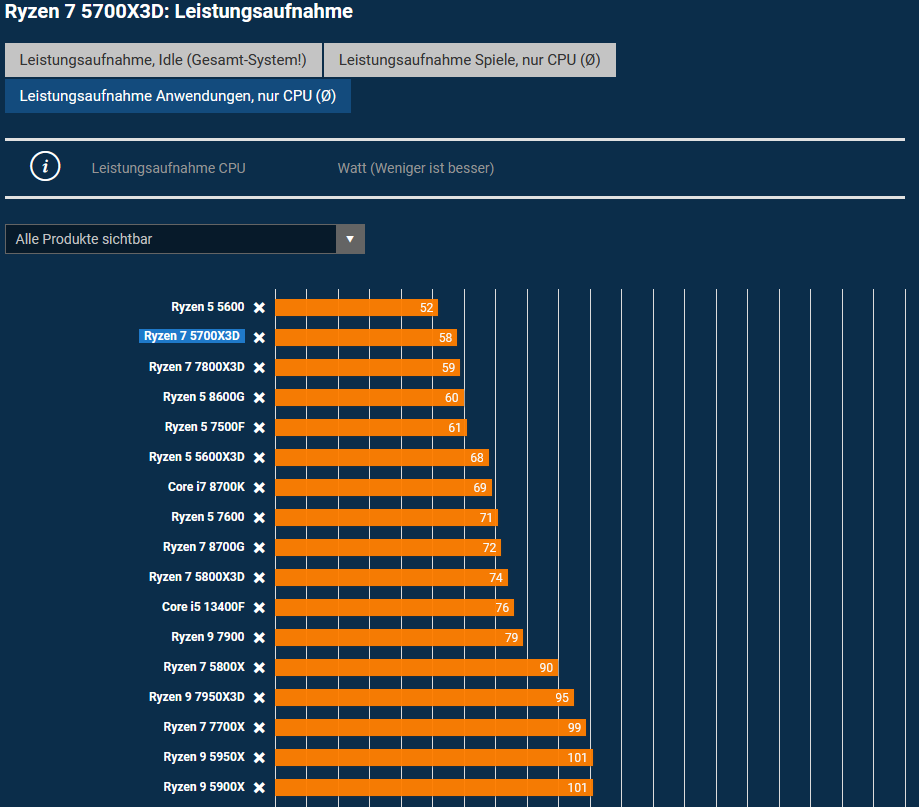
Task: Switch to Leistungsaufnahme, Idle (Gesamt-System!) tab
Action: (163, 60)
